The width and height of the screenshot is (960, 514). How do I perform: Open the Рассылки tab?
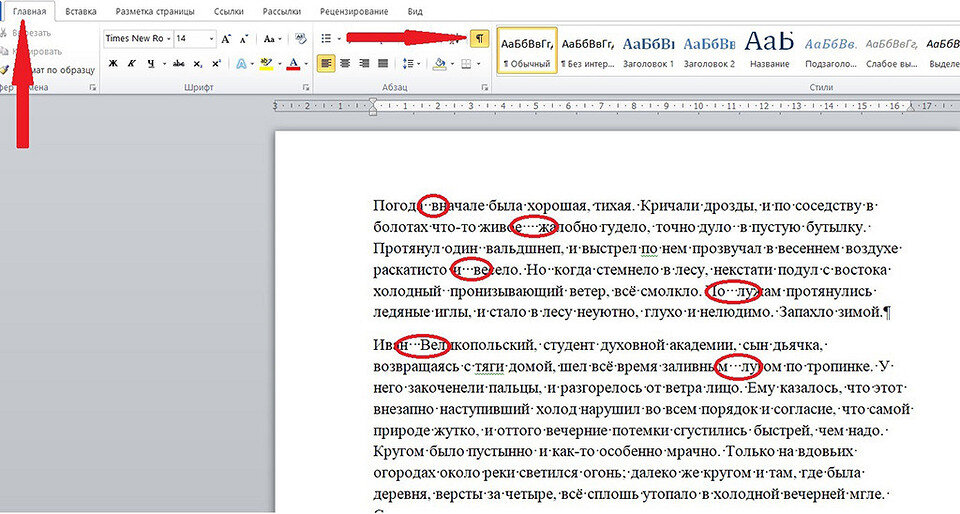pos(282,12)
